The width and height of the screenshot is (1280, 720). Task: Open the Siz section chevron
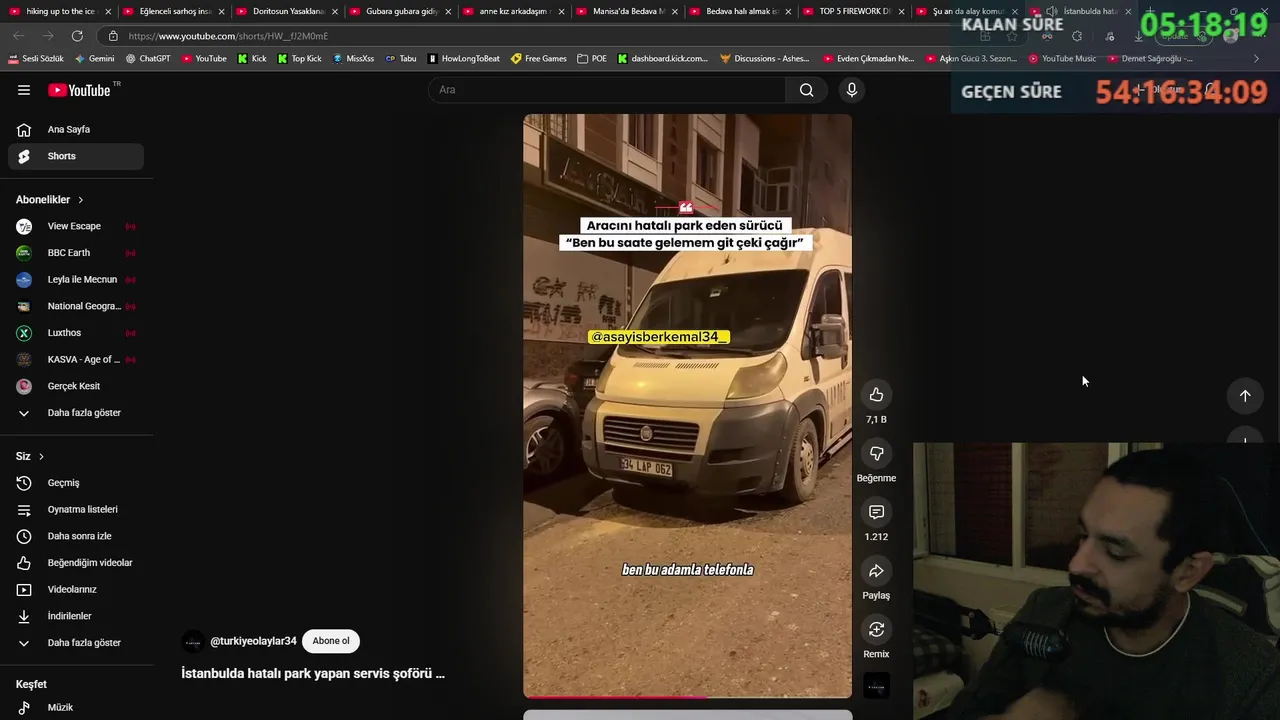tap(41, 456)
